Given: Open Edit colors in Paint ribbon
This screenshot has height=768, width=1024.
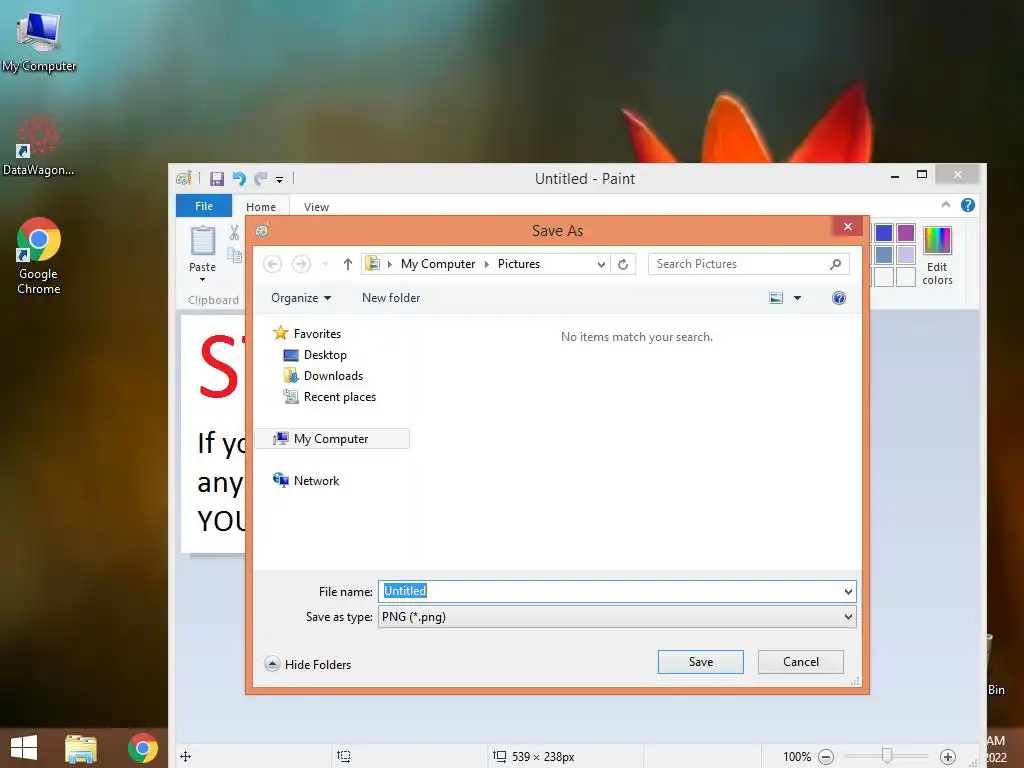Looking at the screenshot, I should 937,256.
